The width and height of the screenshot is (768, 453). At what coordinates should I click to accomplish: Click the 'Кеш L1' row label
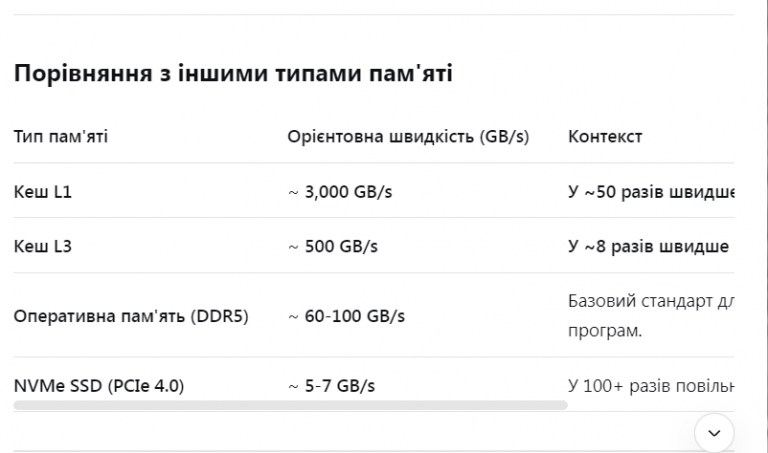43,191
